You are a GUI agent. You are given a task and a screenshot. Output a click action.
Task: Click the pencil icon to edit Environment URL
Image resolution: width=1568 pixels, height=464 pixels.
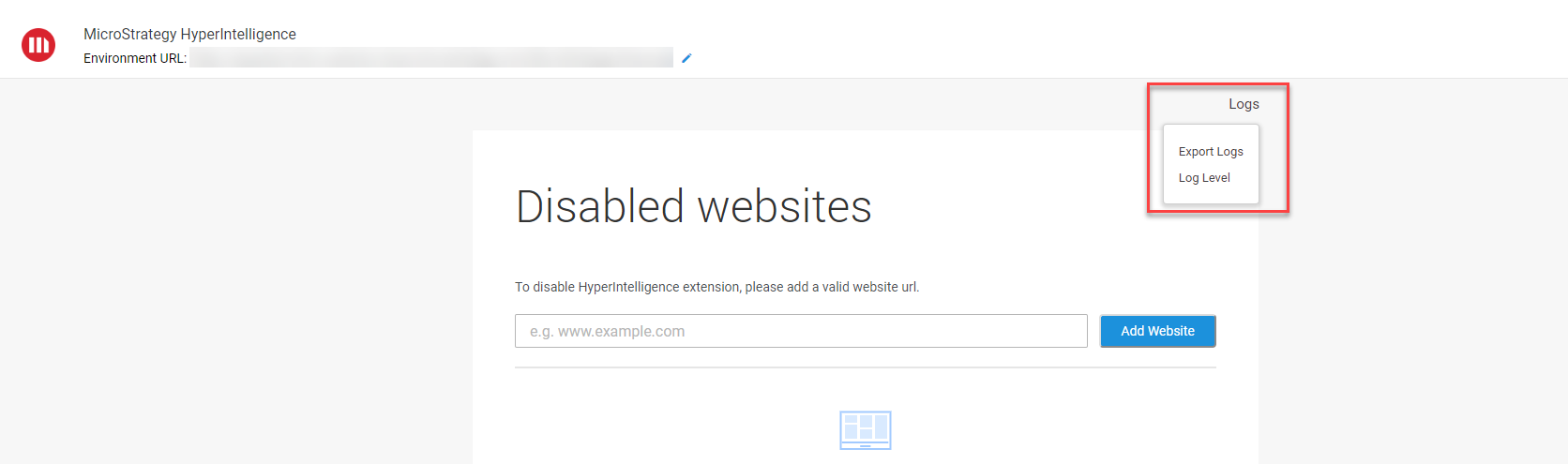(686, 58)
